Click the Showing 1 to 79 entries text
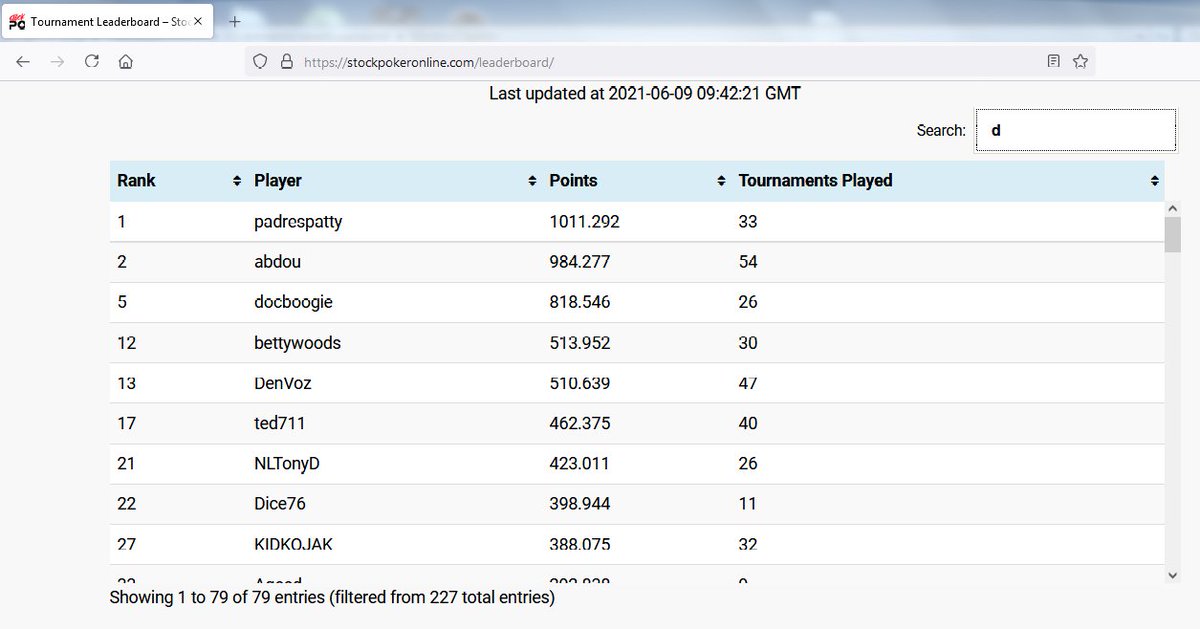The width and height of the screenshot is (1200, 629). [x=332, y=598]
